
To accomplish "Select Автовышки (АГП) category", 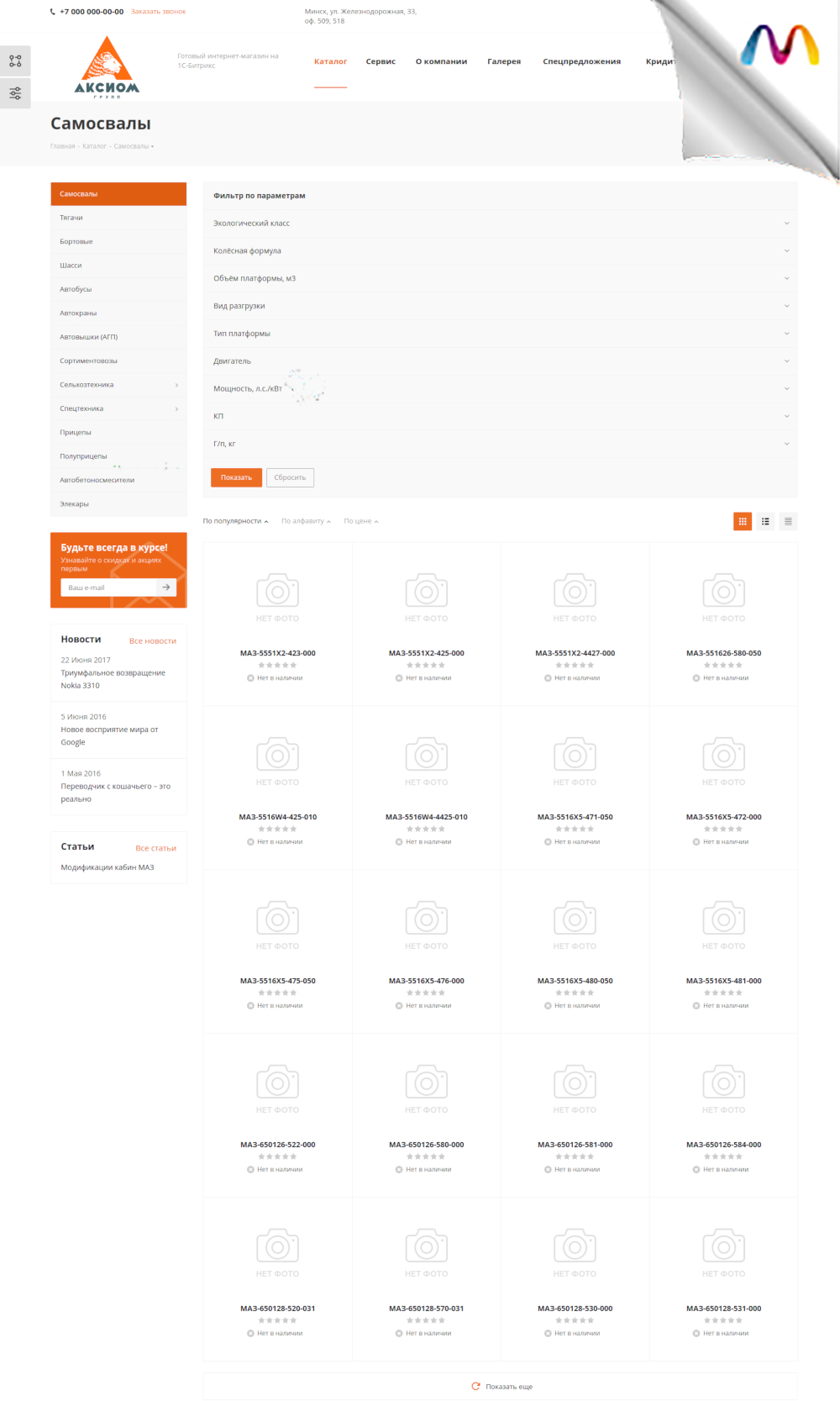I will click(118, 337).
